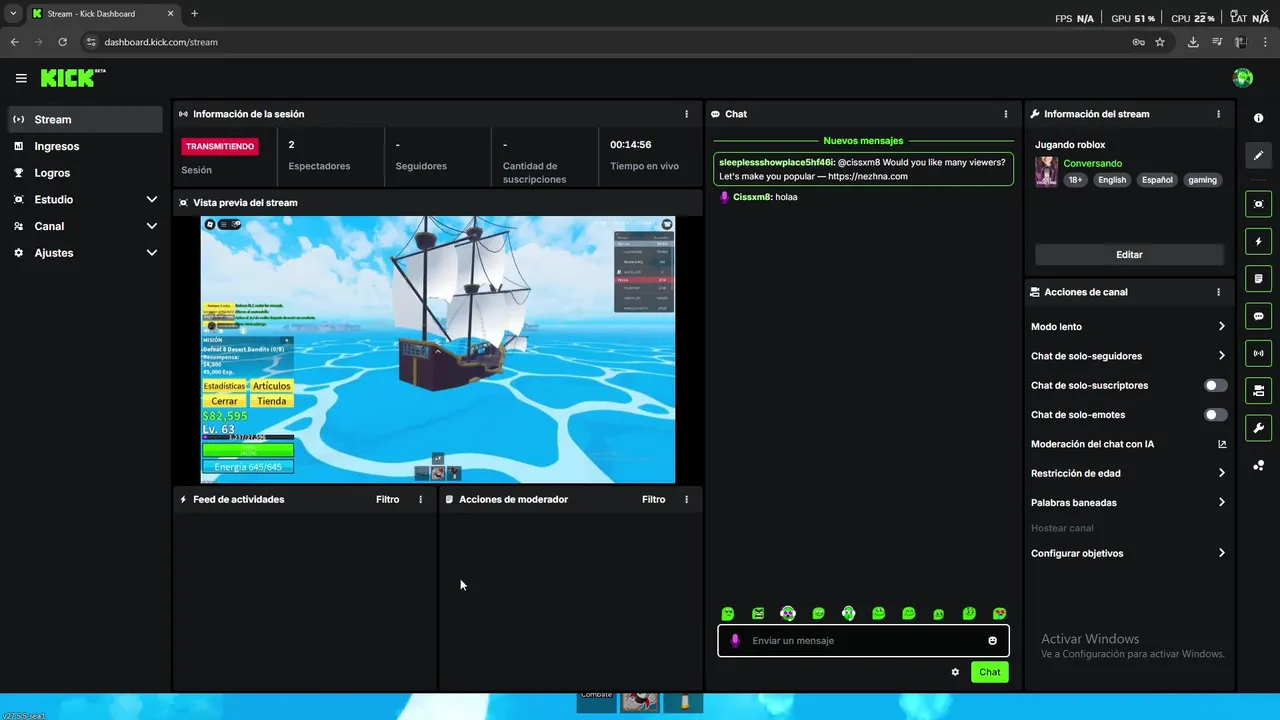This screenshot has height=720, width=1280.
Task: Open the profile avatar menu
Action: [1243, 78]
